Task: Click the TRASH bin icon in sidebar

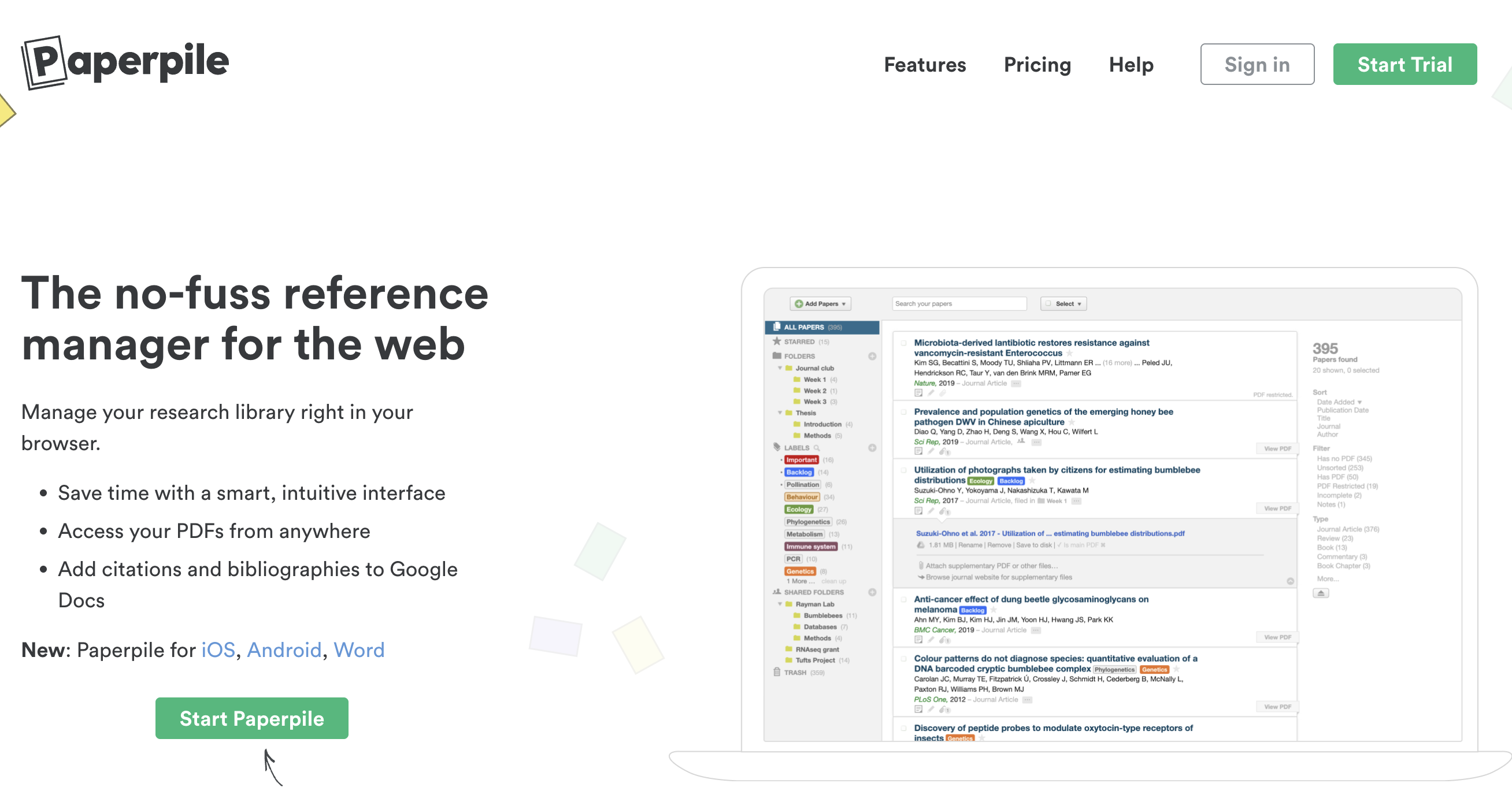Action: coord(777,673)
